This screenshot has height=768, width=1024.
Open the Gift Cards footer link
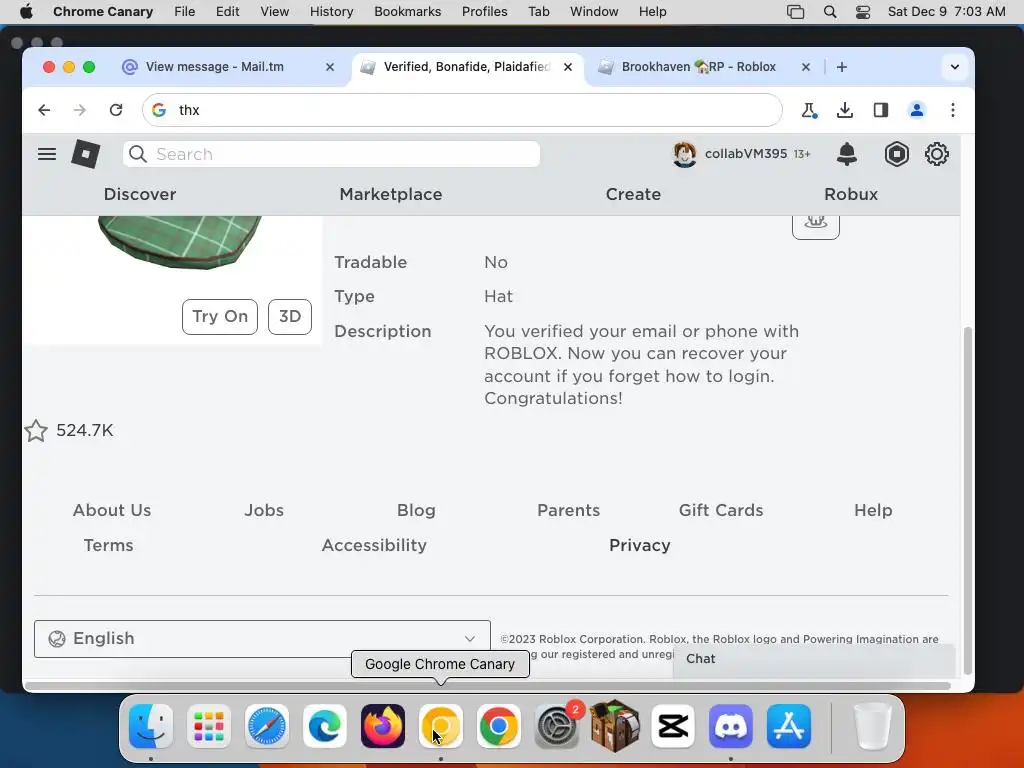[x=721, y=510]
